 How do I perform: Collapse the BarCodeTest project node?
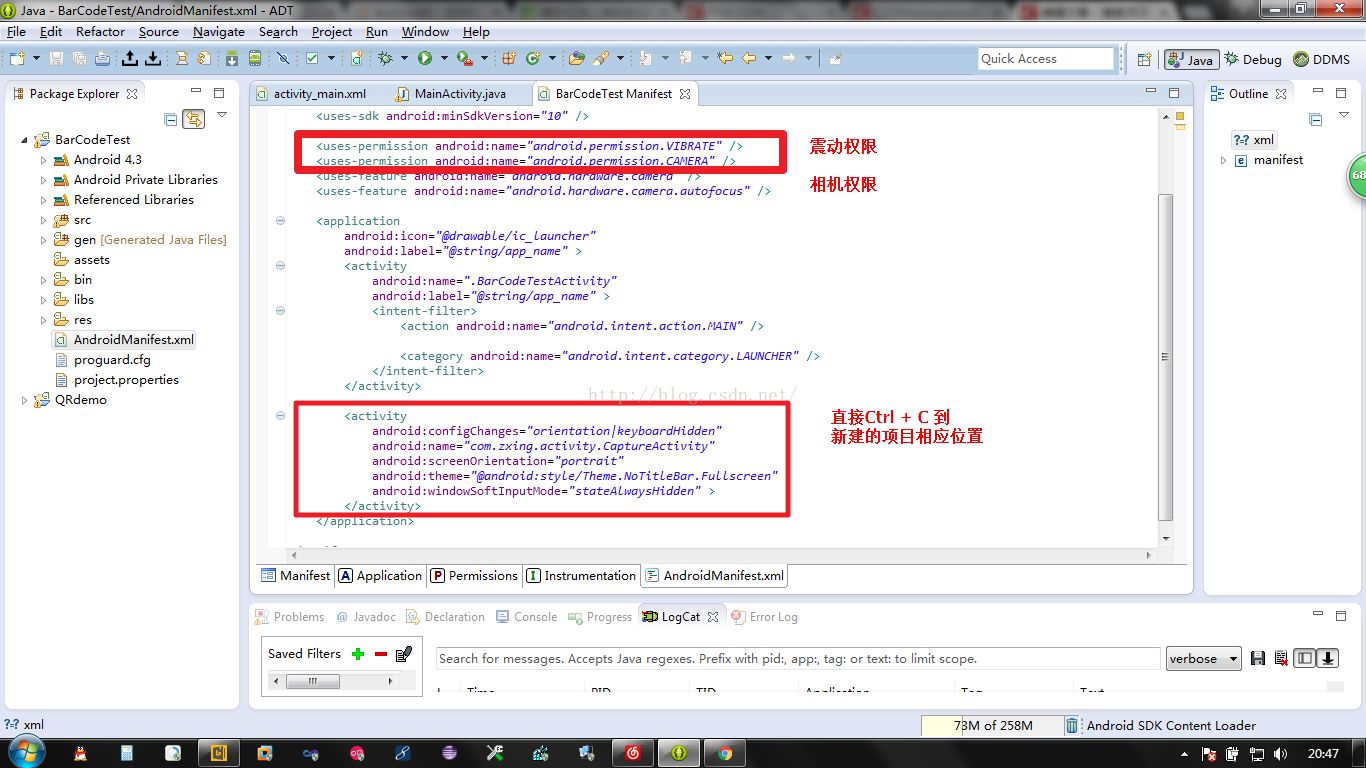pos(25,140)
